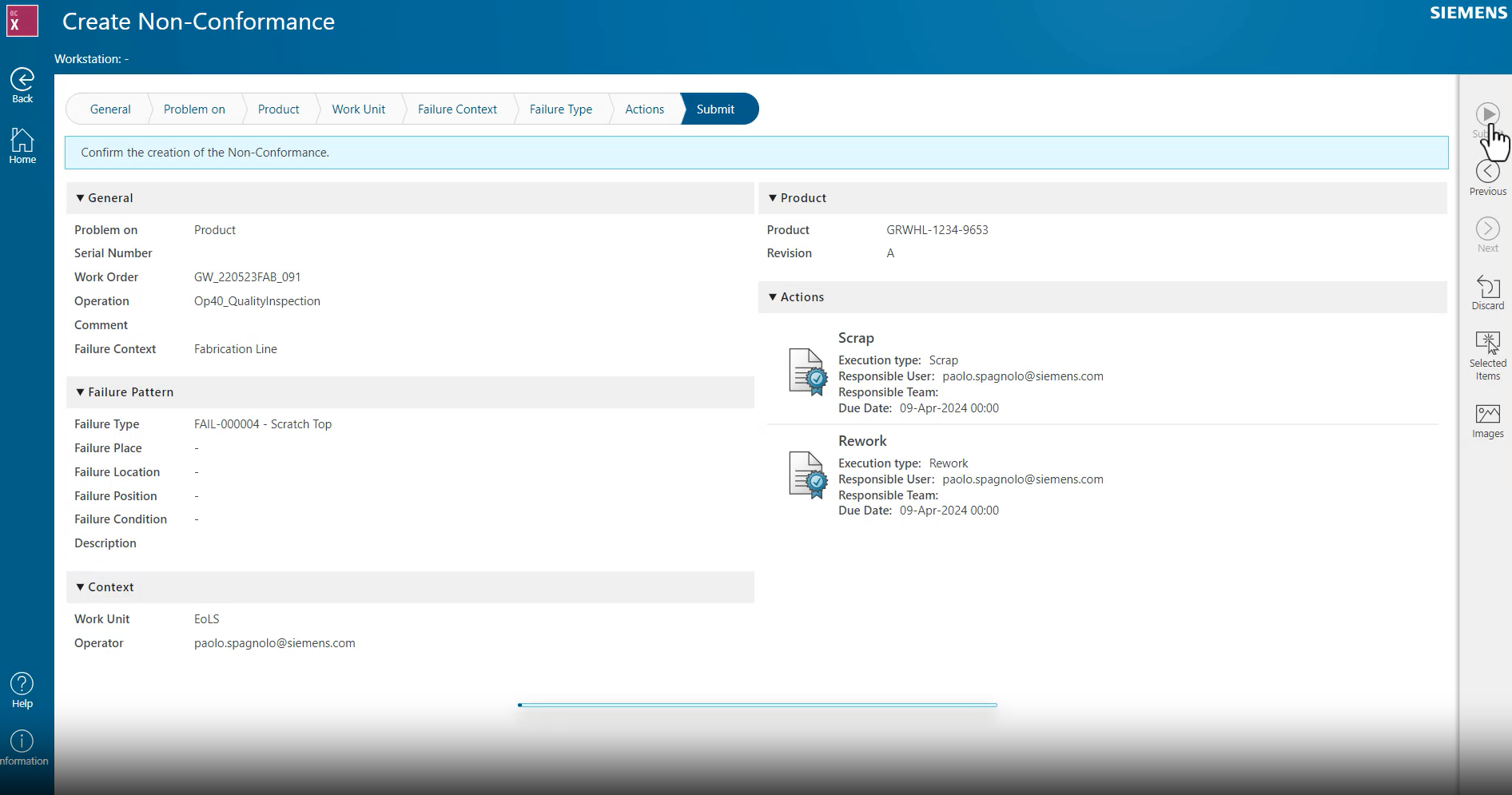The width and height of the screenshot is (1512, 795).
Task: Collapse the Failure Pattern section
Action: pos(81,392)
